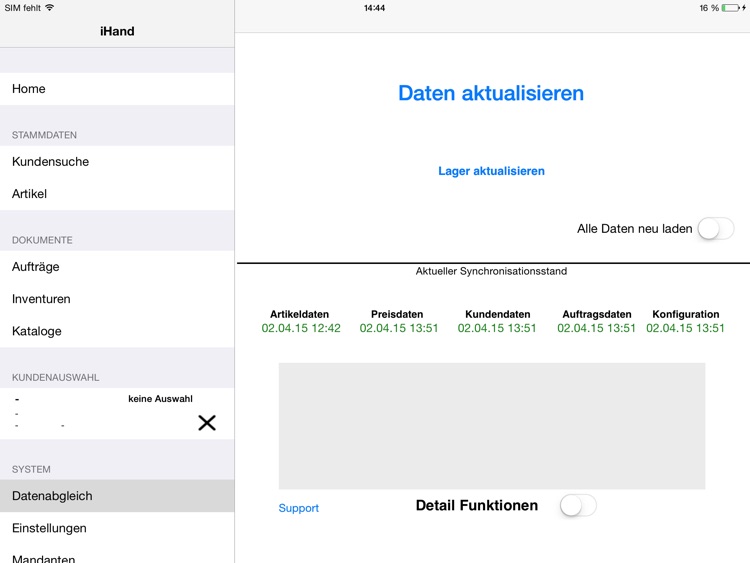Tap the Detail Funktionen label

(x=477, y=506)
